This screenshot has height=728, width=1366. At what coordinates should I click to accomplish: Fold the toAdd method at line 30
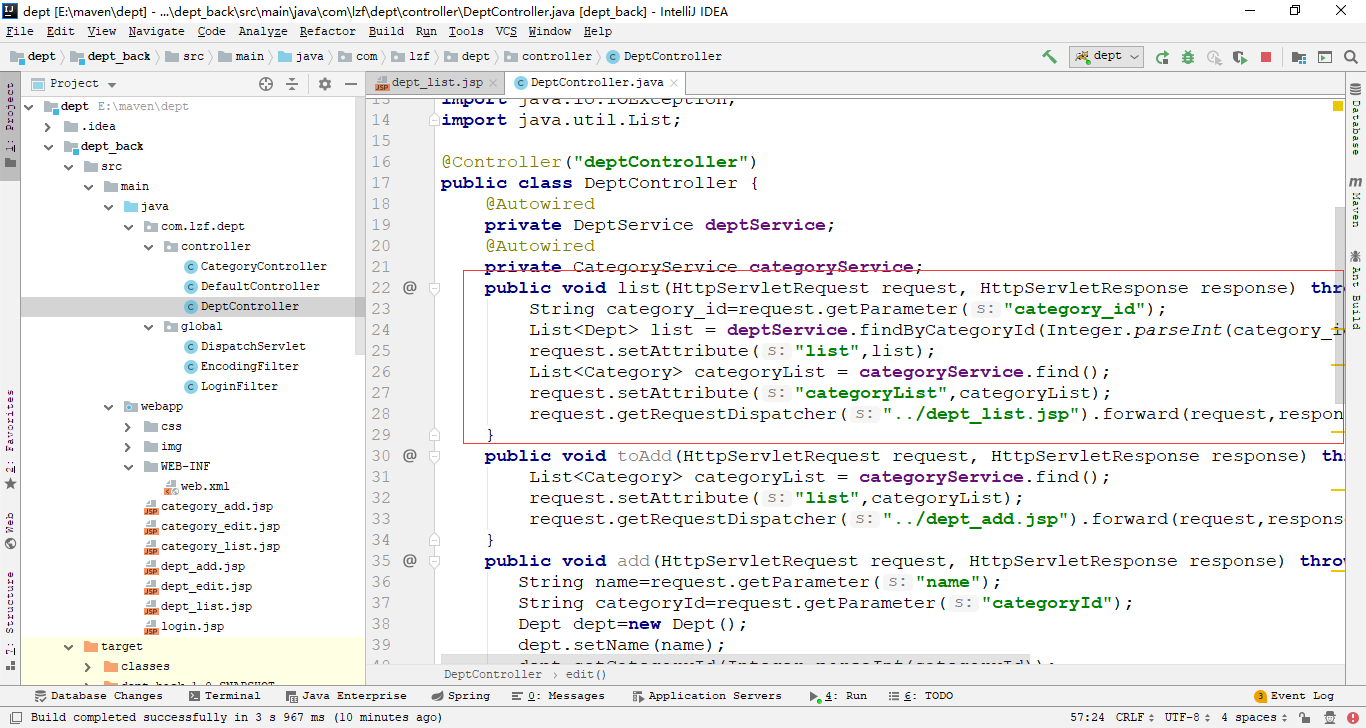point(435,456)
